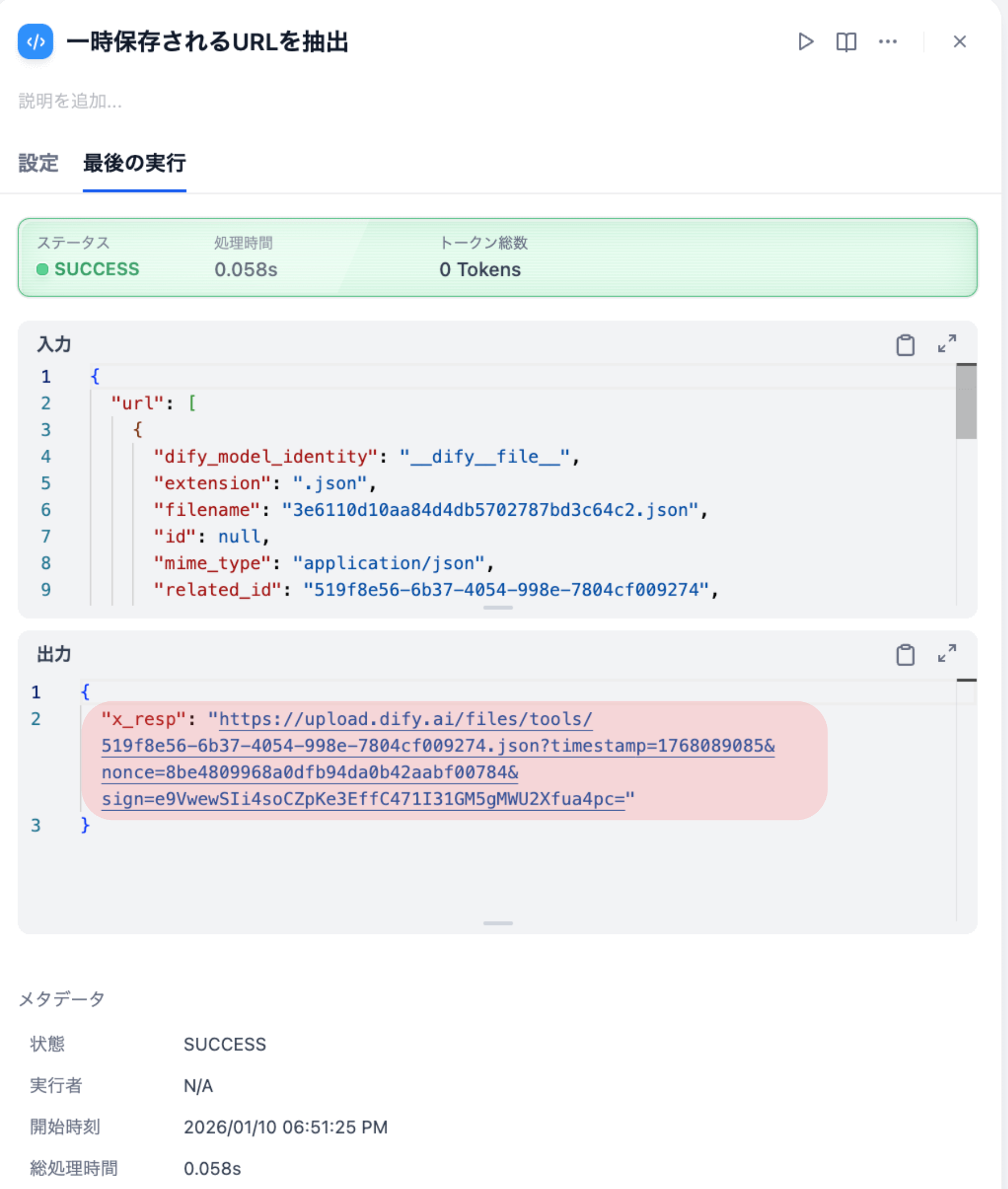Grab the 出力 panel bottom resize handle

coord(498,923)
